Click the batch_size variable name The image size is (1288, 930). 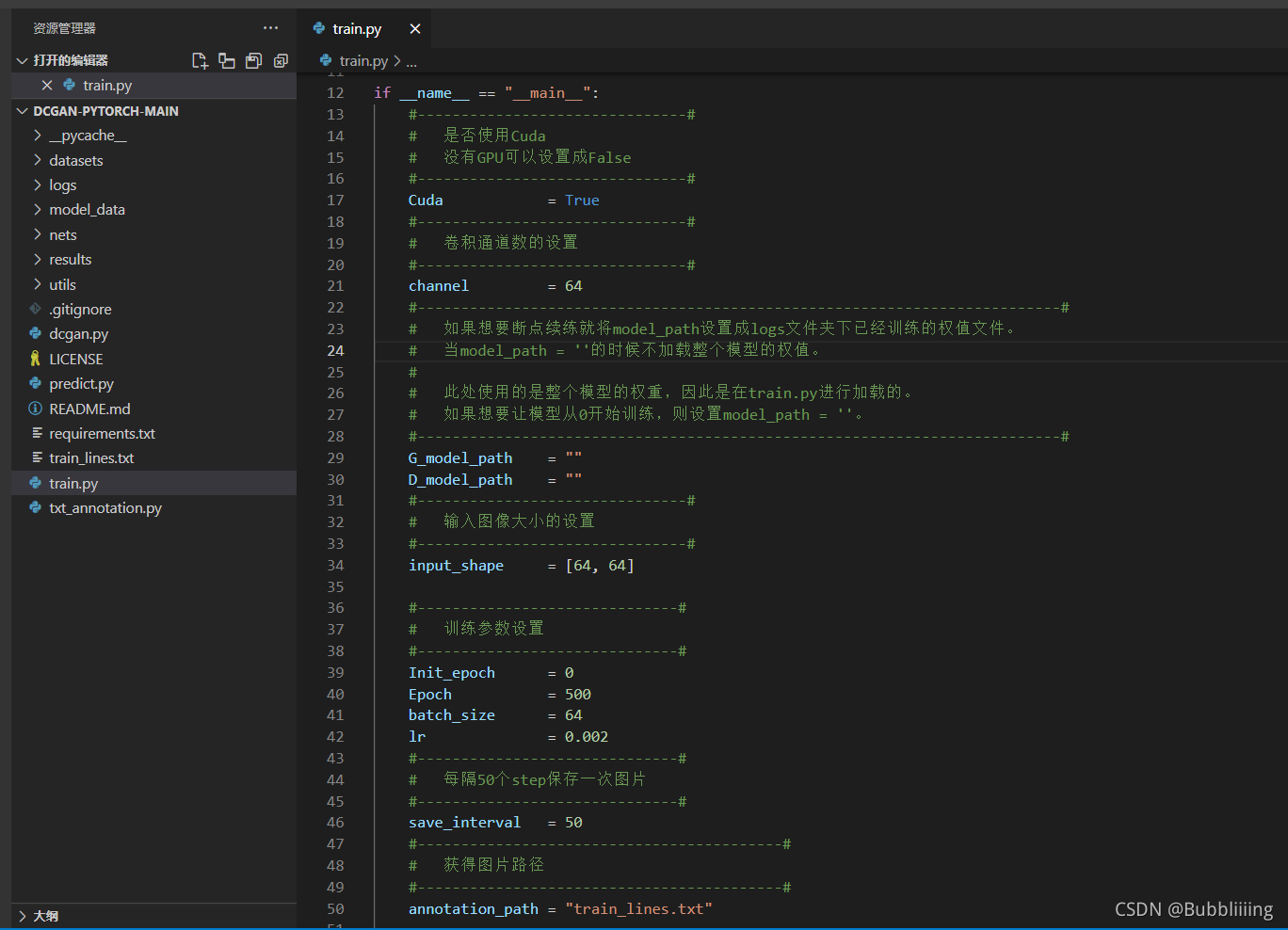452,715
